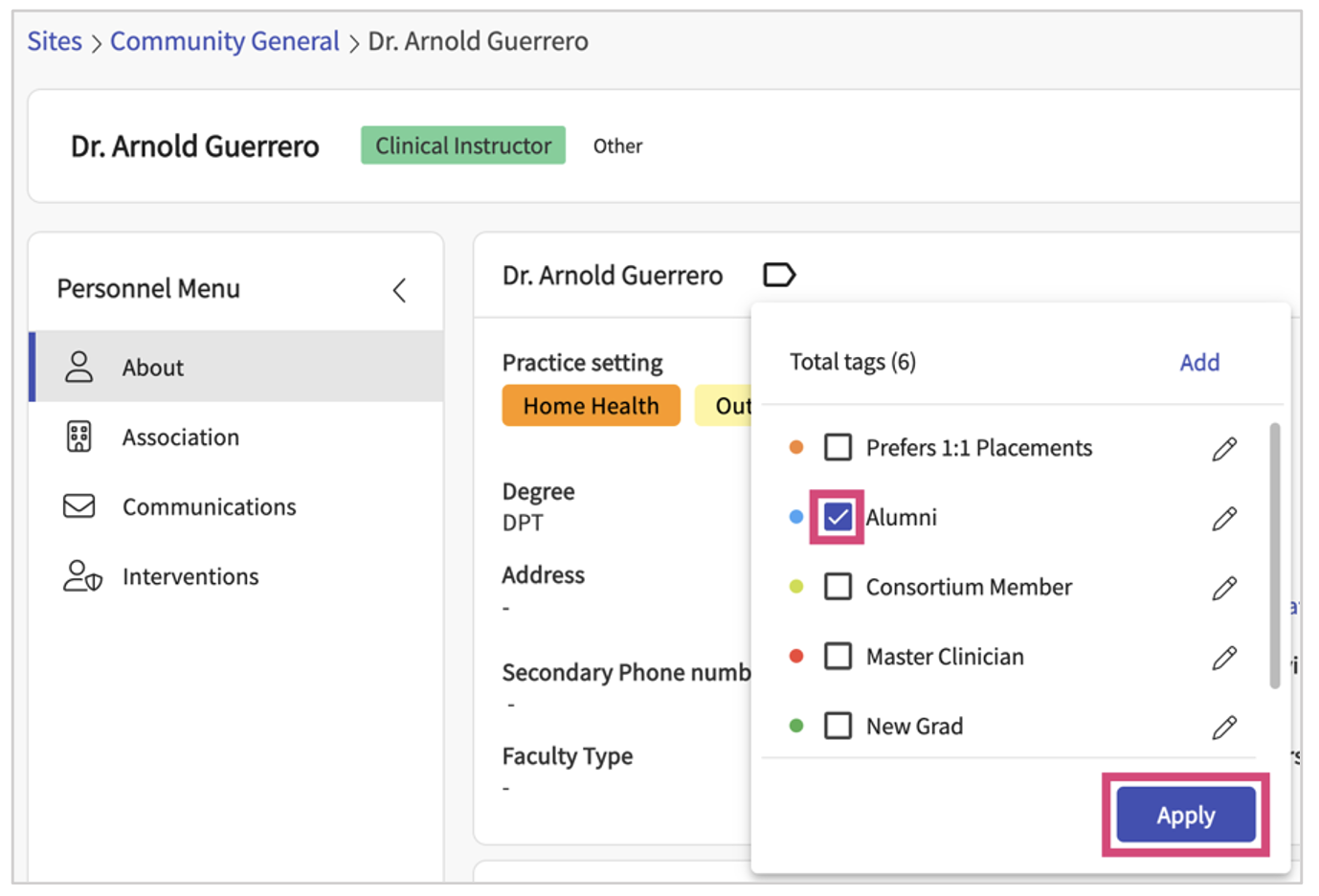
Task: Click the tags list vertical scrollbar
Action: 1274,555
